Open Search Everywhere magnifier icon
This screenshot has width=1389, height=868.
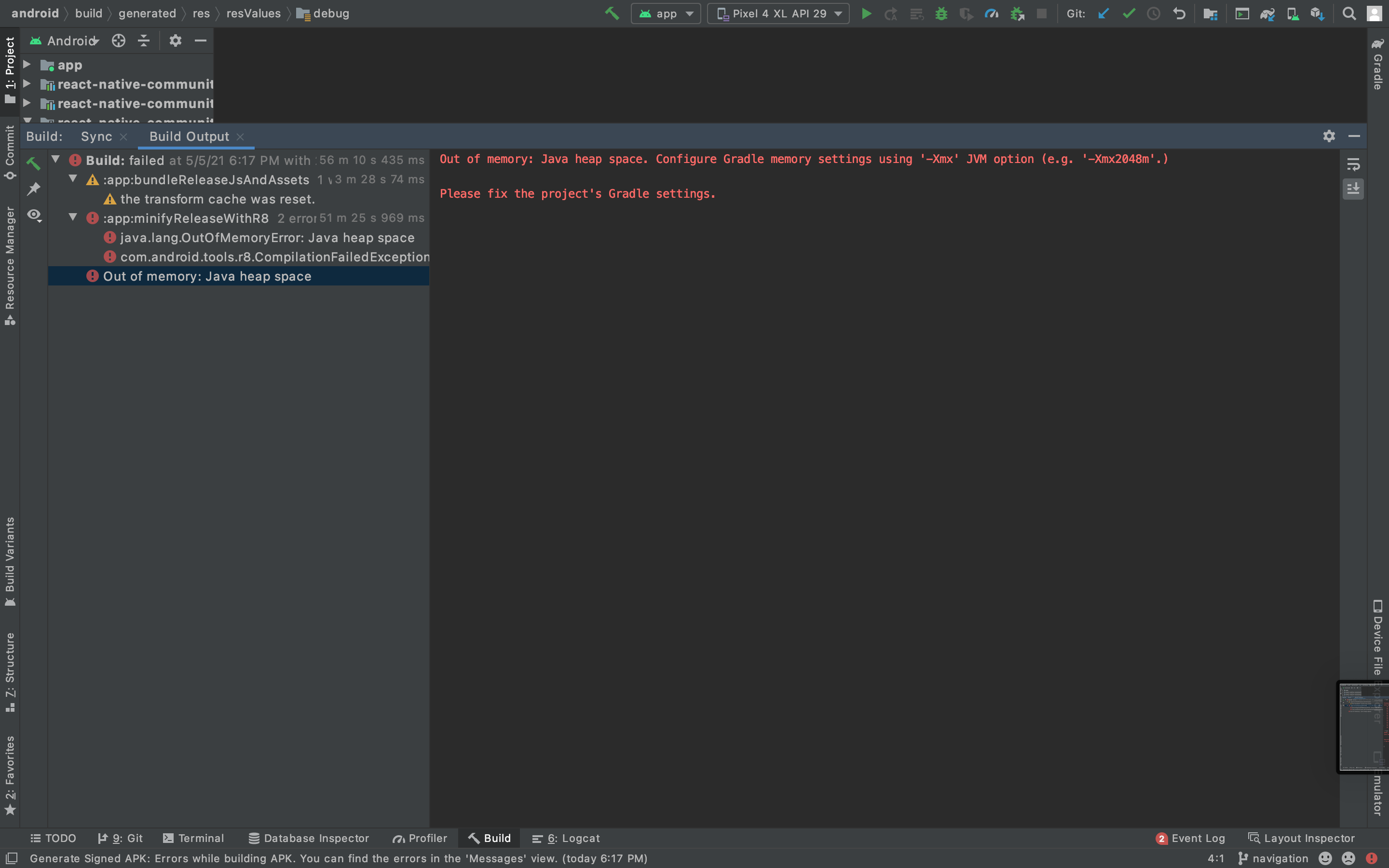tap(1349, 14)
